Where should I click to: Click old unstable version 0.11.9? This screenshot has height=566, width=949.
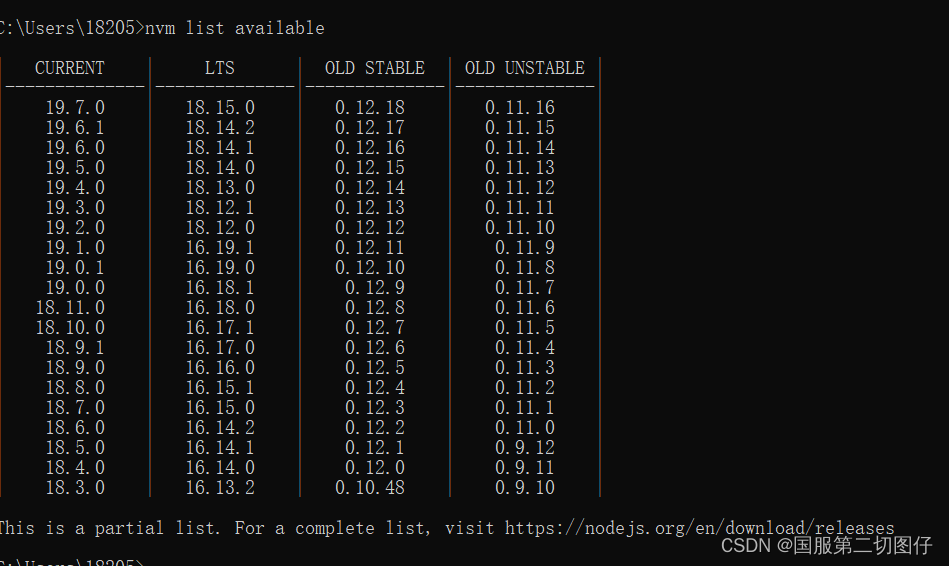pyautogui.click(x=525, y=248)
